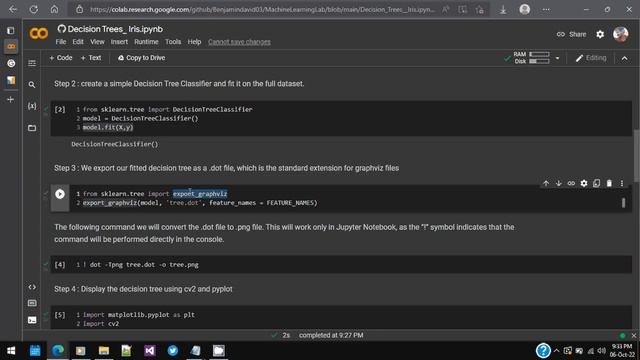This screenshot has height=360, width=640.
Task: Open find and replace search icon
Action: 32,85
